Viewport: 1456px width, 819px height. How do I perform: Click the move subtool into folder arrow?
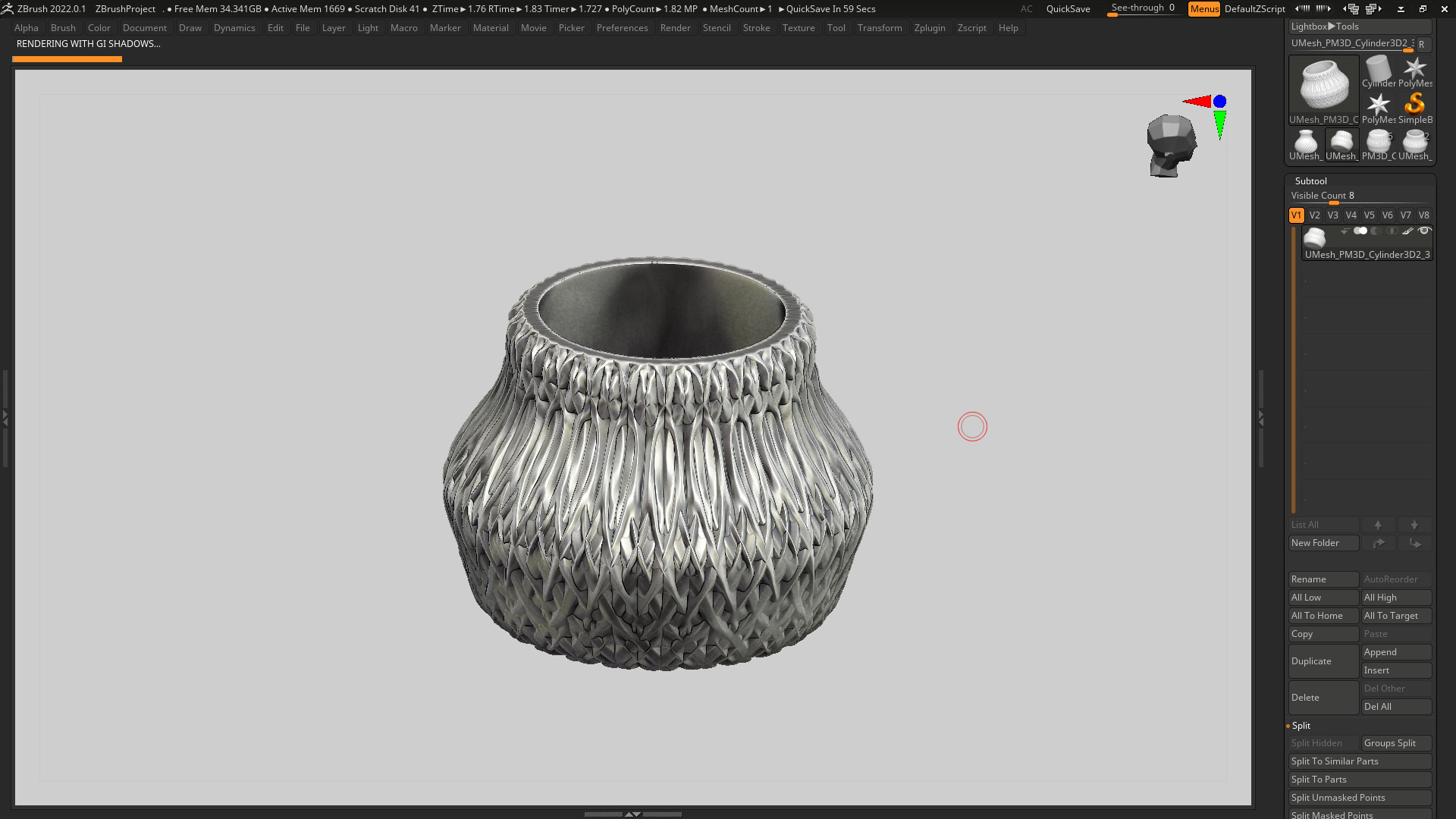pyautogui.click(x=1378, y=543)
